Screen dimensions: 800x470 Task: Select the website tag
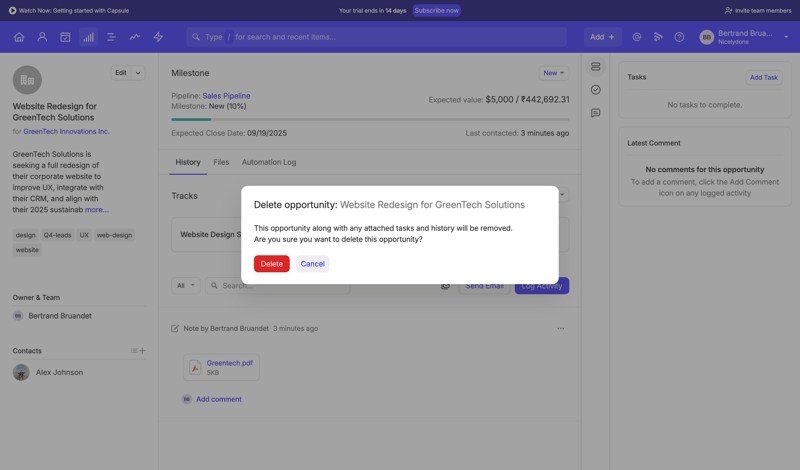click(27, 250)
